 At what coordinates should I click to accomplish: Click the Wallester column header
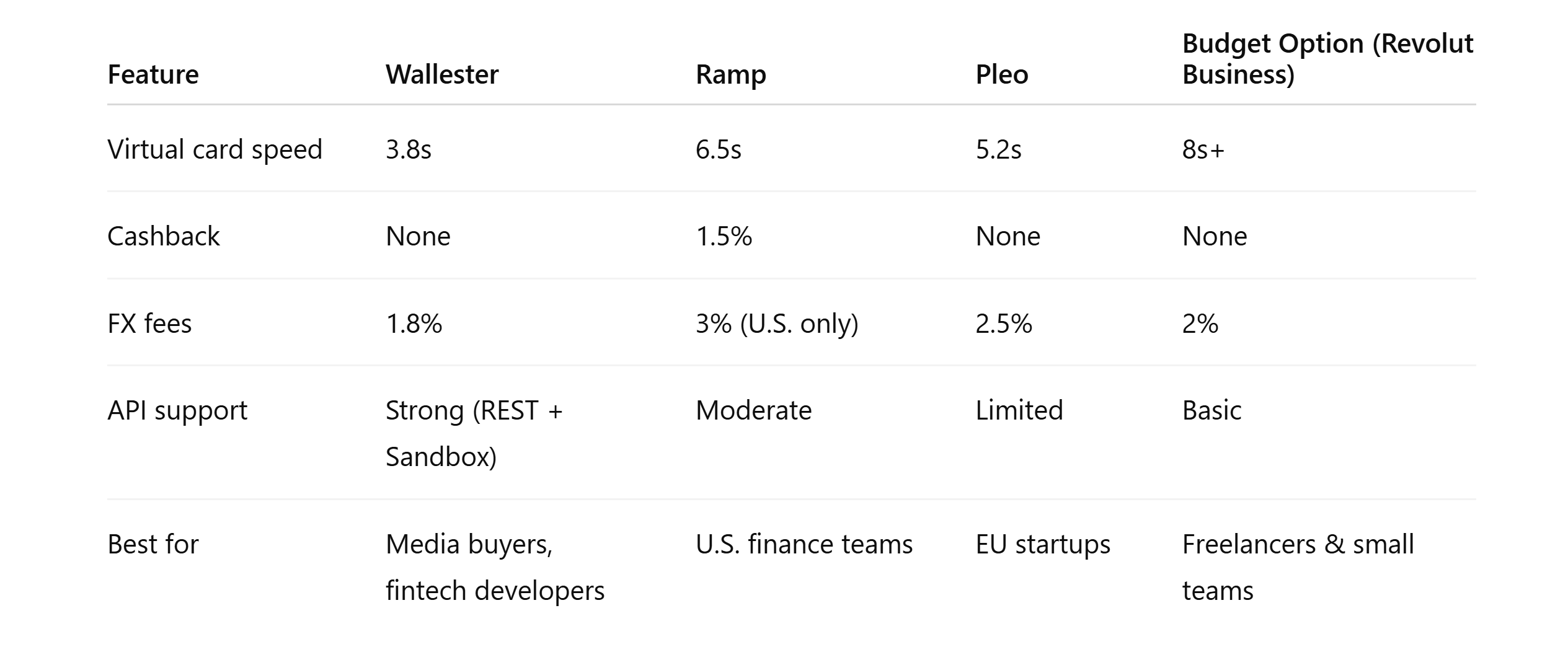(441, 74)
